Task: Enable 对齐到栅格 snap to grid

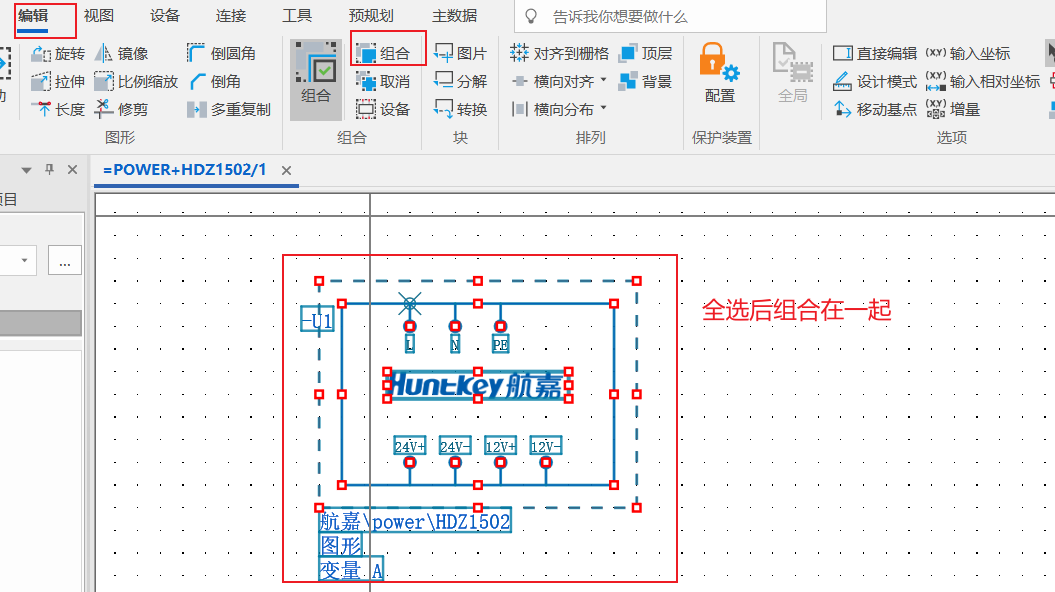Action: (559, 54)
